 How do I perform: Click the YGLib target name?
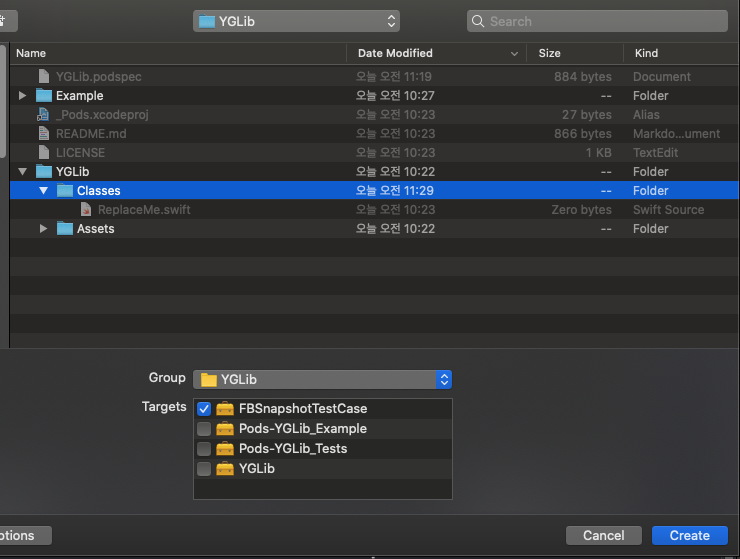[x=257, y=468]
